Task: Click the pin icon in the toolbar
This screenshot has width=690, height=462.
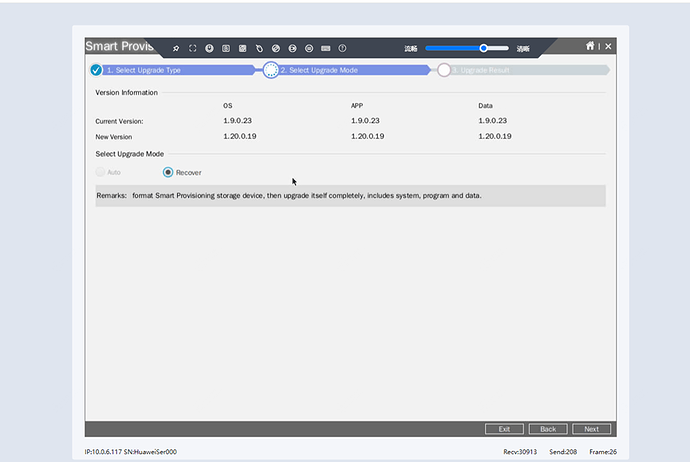Action: point(176,48)
